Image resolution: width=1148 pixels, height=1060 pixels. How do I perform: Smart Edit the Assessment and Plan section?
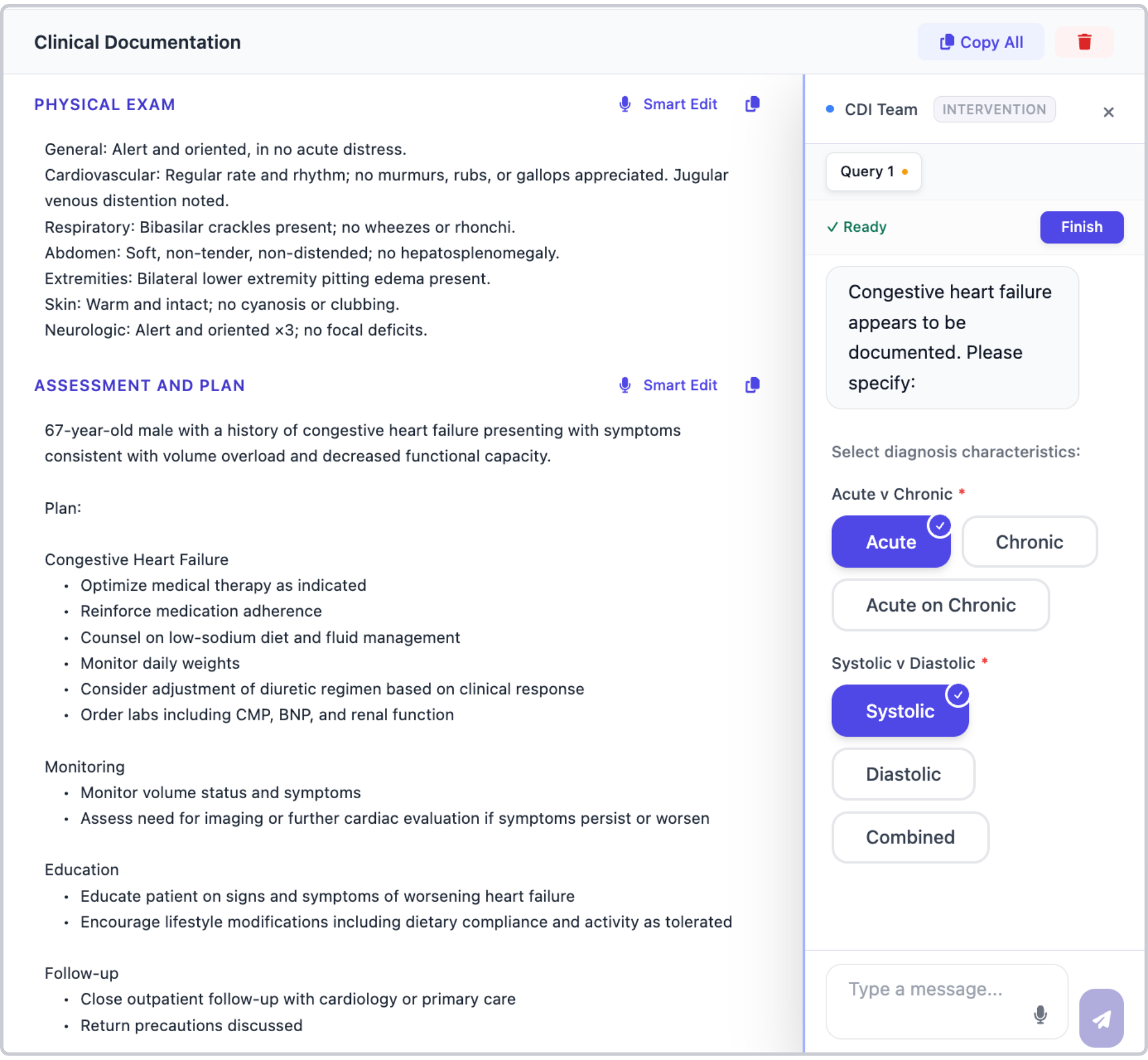tap(669, 386)
